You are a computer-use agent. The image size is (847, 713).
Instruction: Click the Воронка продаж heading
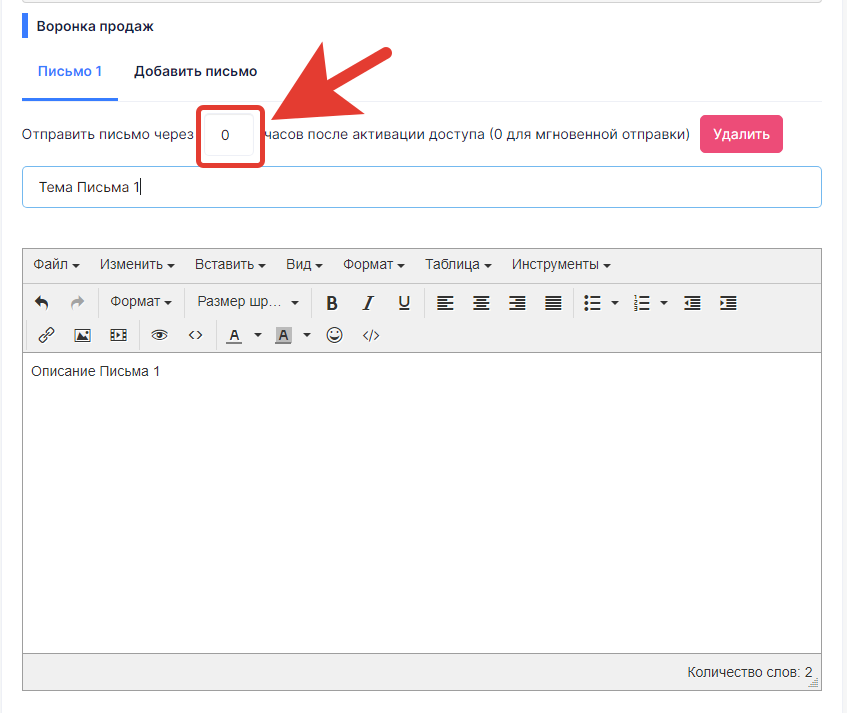pyautogui.click(x=95, y=26)
